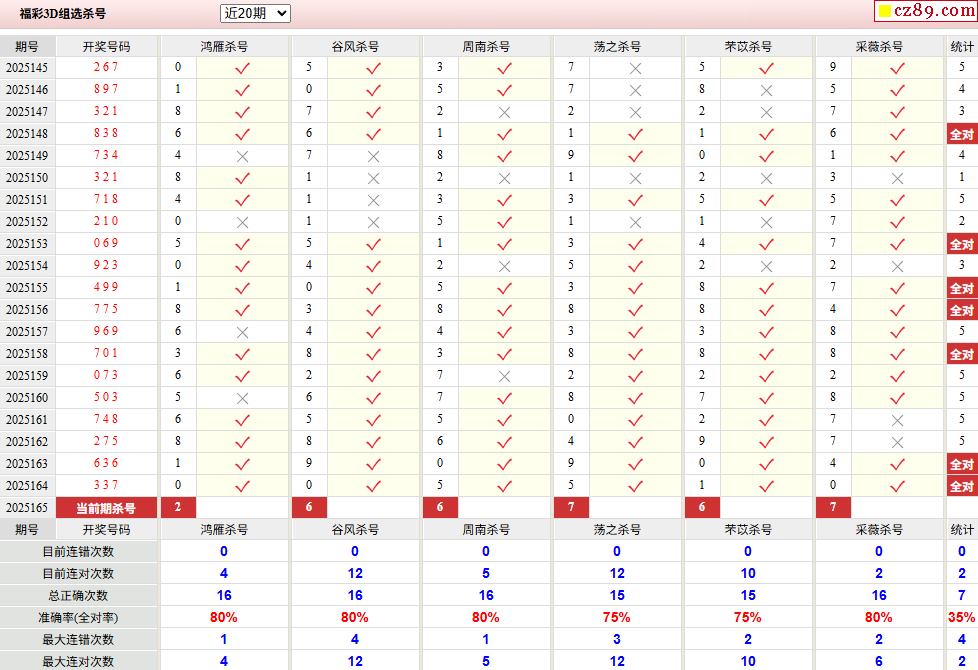
Task: Click the 鸿雁杀号 checkmark in row 2025150
Action: pyautogui.click(x=242, y=178)
